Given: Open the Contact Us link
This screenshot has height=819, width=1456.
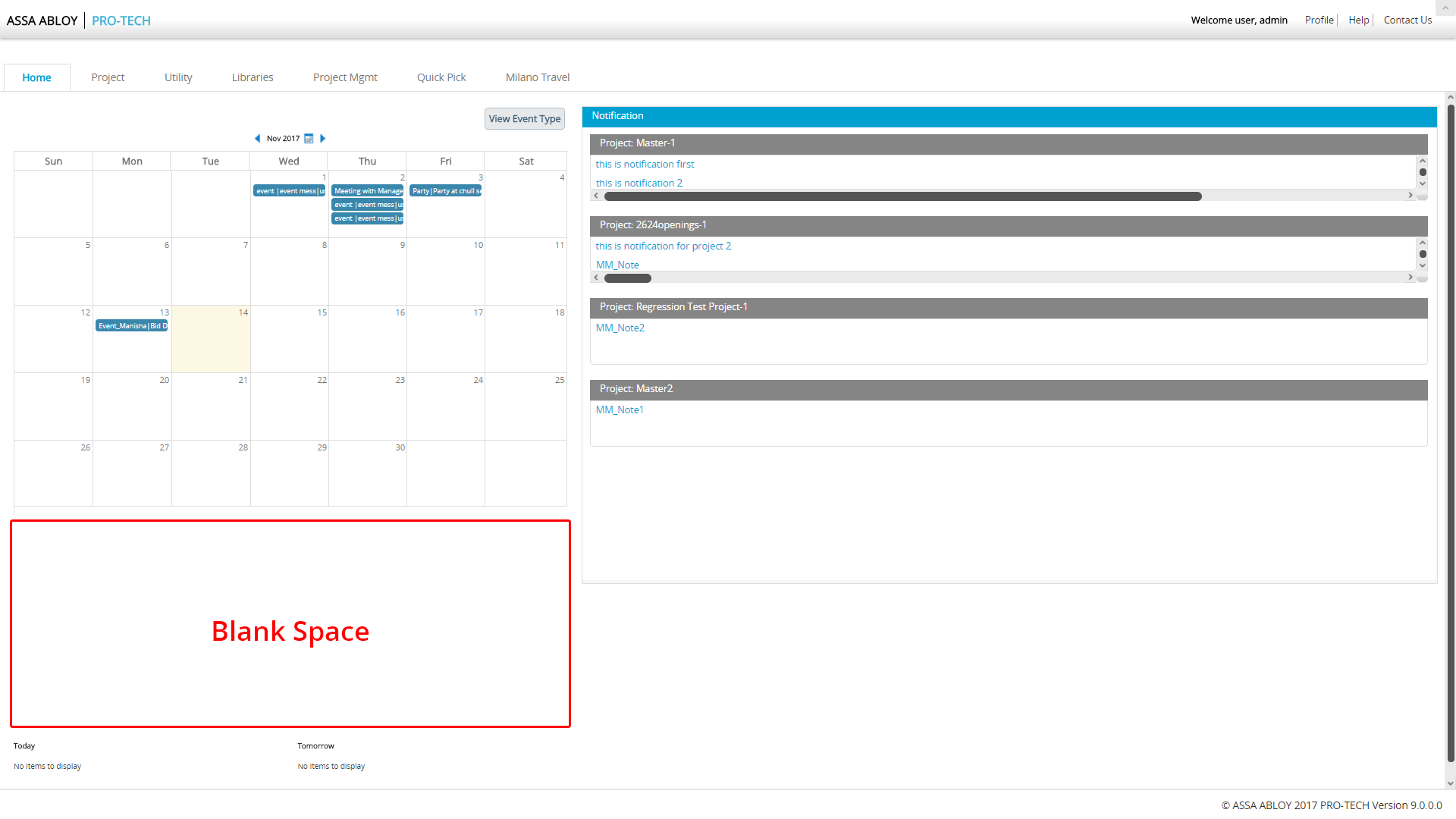Looking at the screenshot, I should coord(1407,20).
